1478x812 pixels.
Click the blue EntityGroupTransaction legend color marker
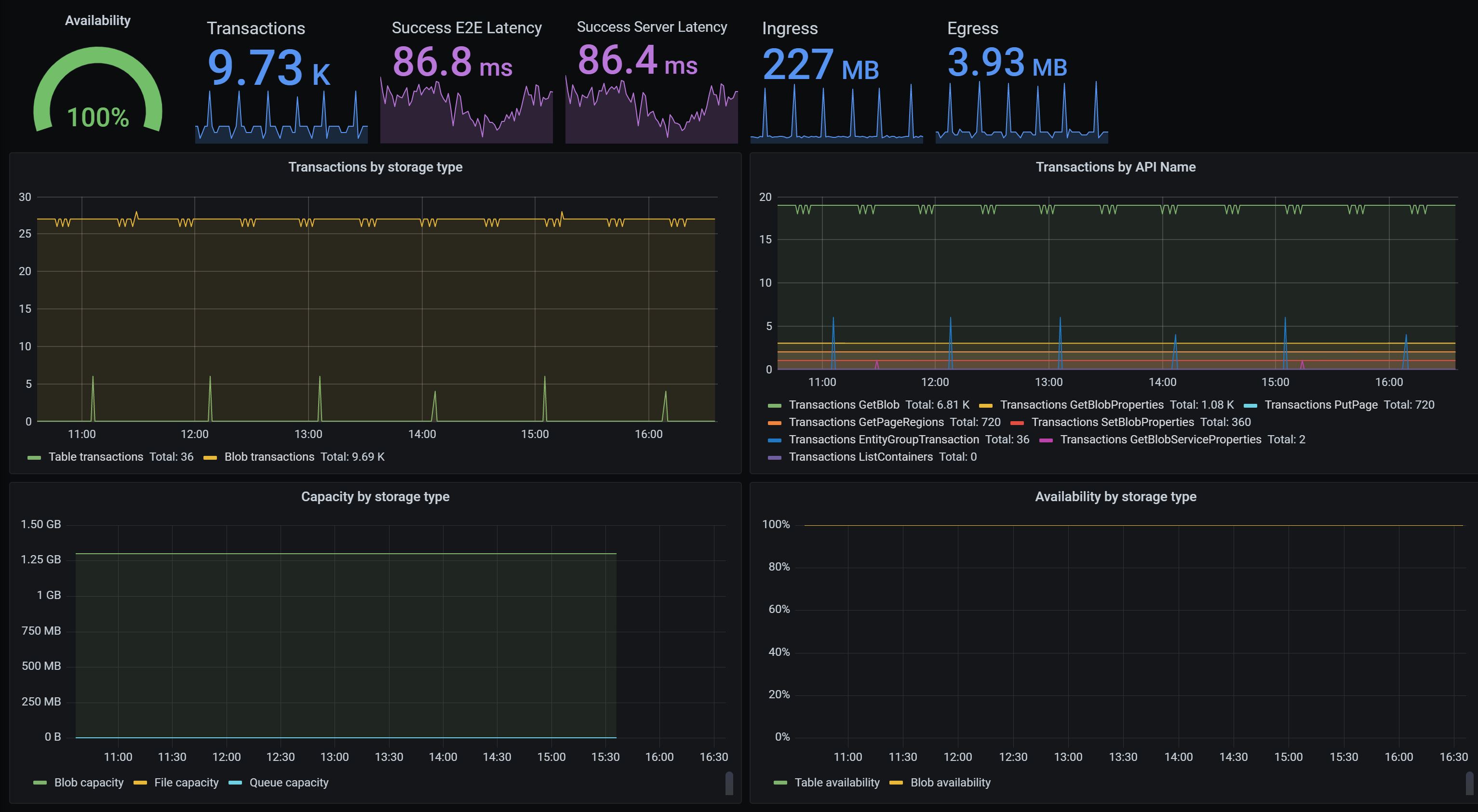click(x=775, y=440)
